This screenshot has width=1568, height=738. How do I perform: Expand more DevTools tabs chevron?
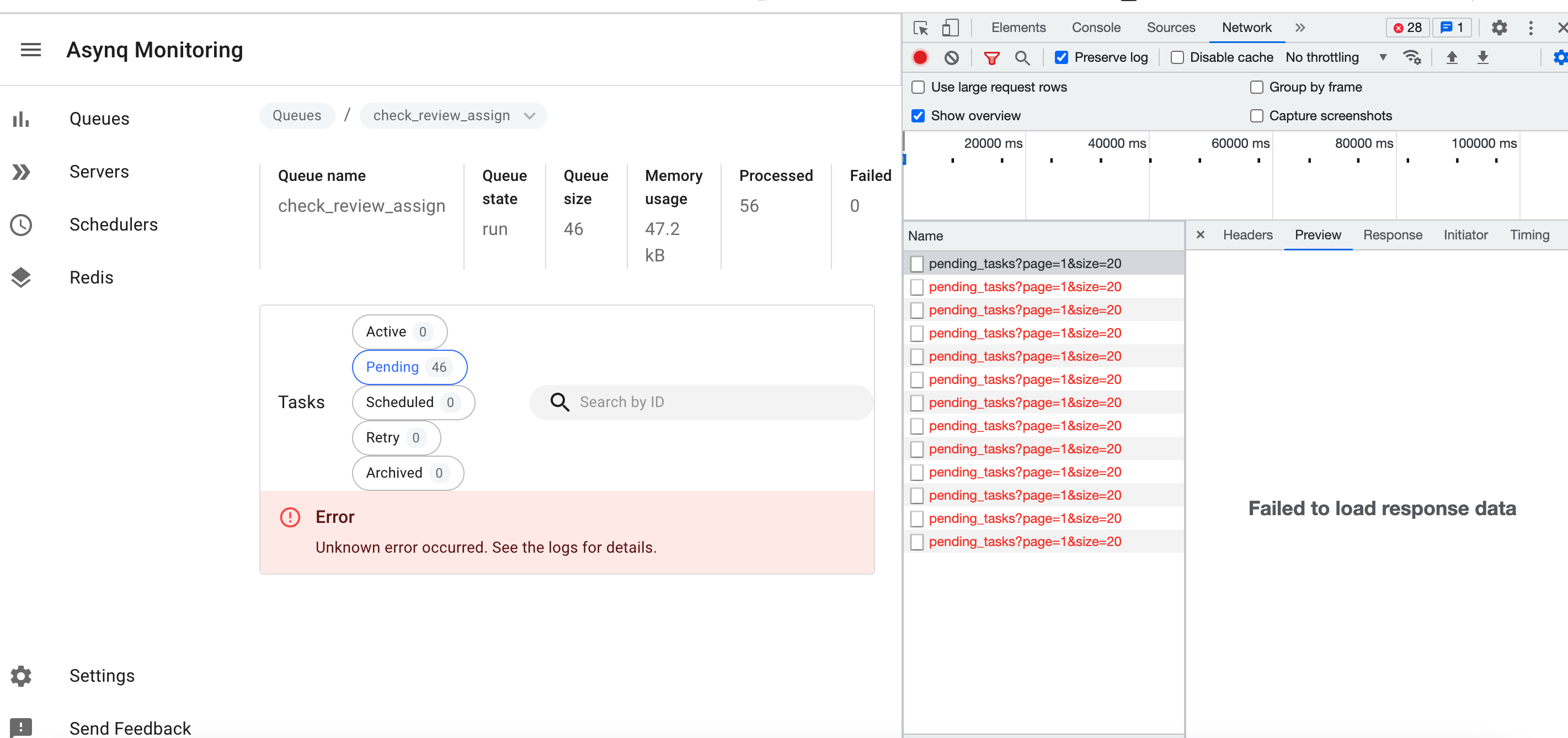[x=1300, y=28]
